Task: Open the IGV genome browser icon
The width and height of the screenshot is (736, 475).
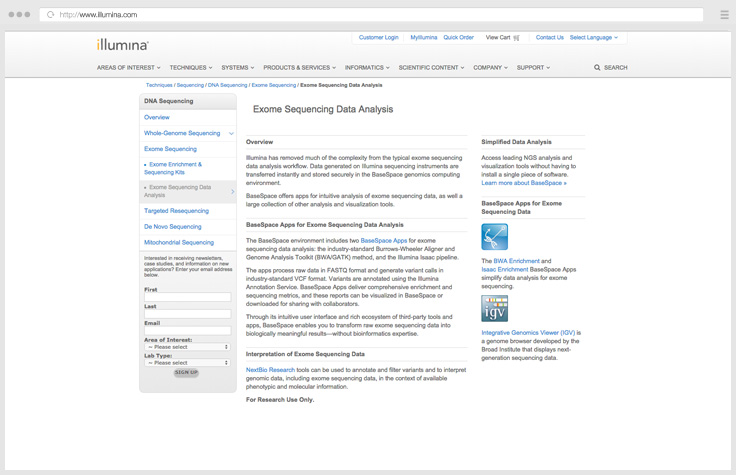Action: (494, 308)
